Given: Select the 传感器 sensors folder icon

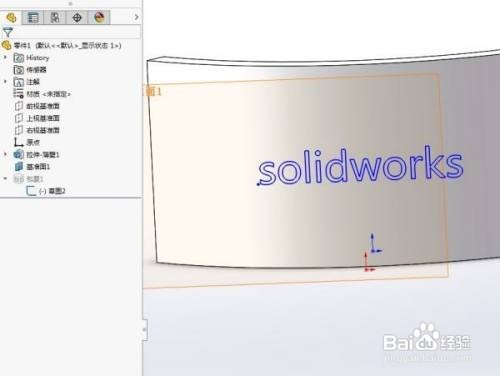Looking at the screenshot, I should click(x=18, y=70).
